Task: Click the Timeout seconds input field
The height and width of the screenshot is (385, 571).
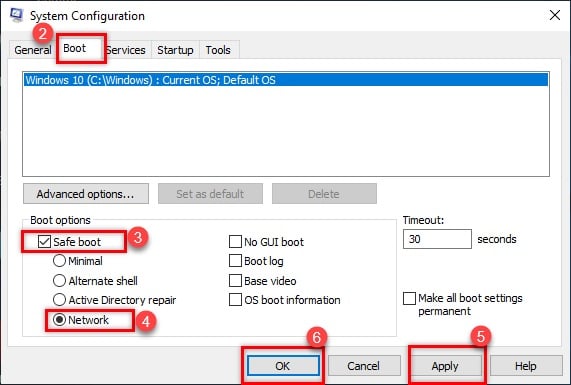Action: [x=437, y=239]
